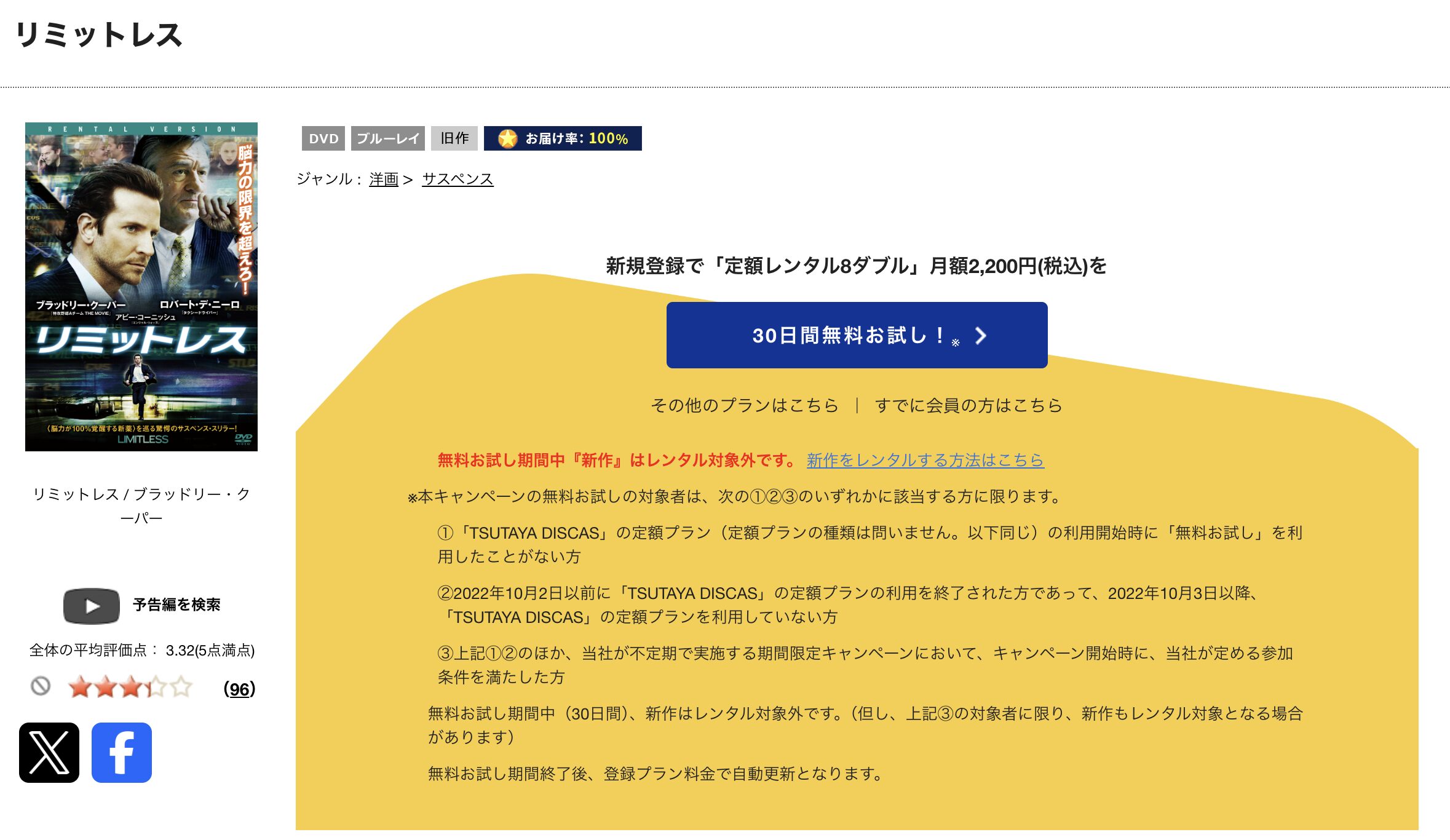Click the DVD format tag
The height and width of the screenshot is (840, 1450).
point(323,138)
